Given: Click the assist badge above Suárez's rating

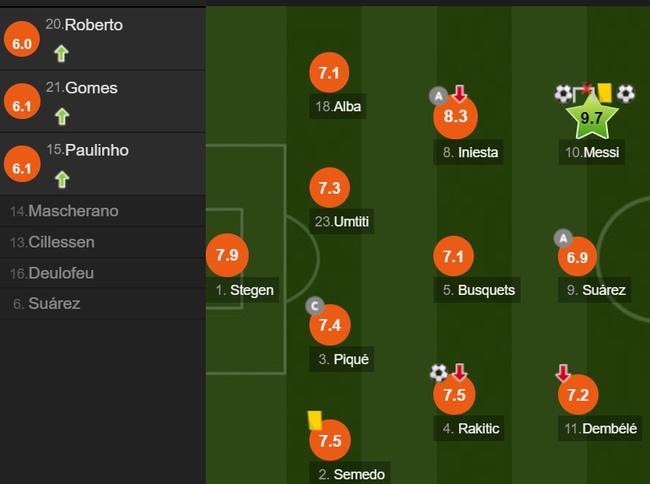Looking at the screenshot, I should [563, 239].
